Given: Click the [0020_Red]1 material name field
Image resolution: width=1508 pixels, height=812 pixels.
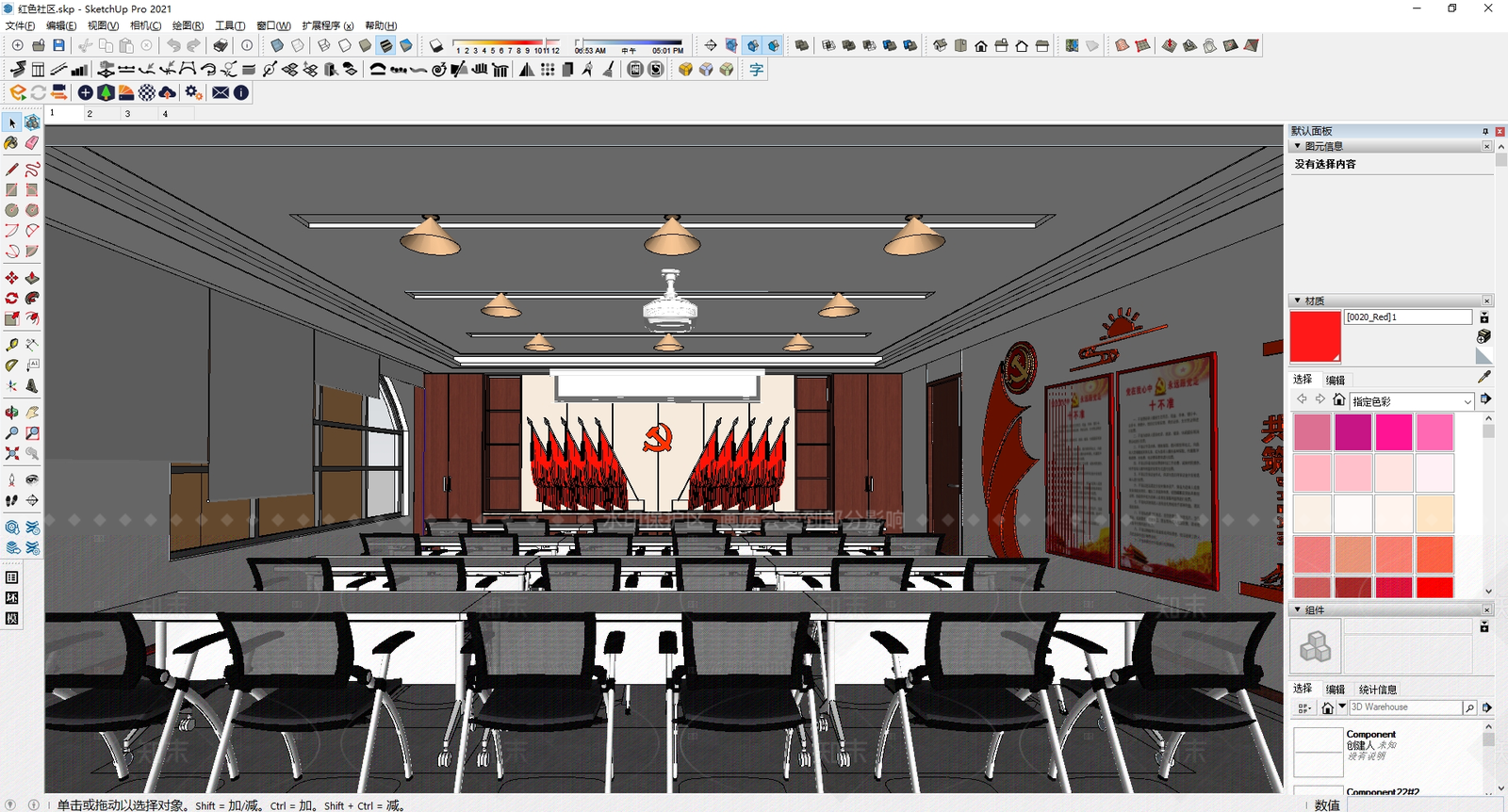Looking at the screenshot, I should [x=1407, y=317].
